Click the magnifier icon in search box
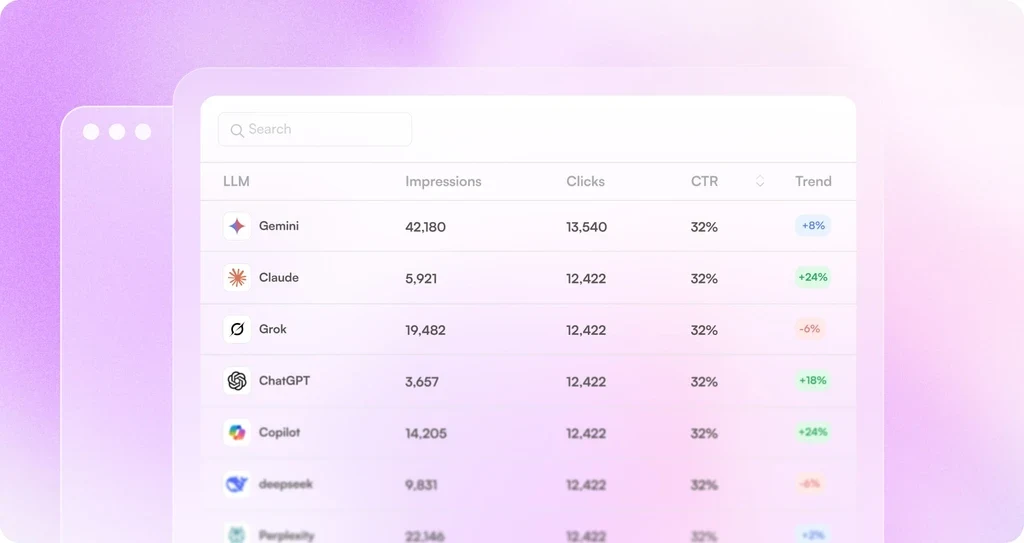Image resolution: width=1024 pixels, height=543 pixels. pos(237,130)
